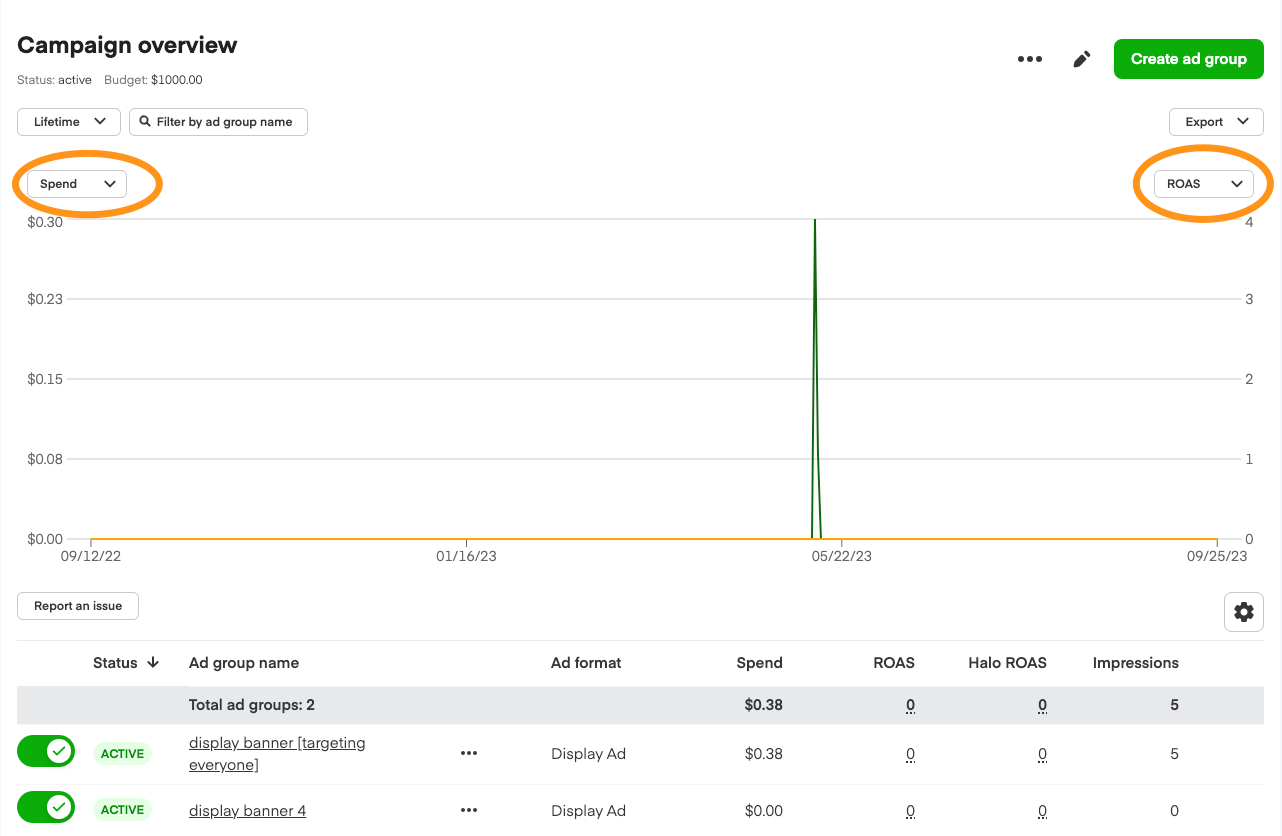This screenshot has height=836, width=1282.
Task: Open the Lifetime date range dropdown
Action: pos(68,121)
